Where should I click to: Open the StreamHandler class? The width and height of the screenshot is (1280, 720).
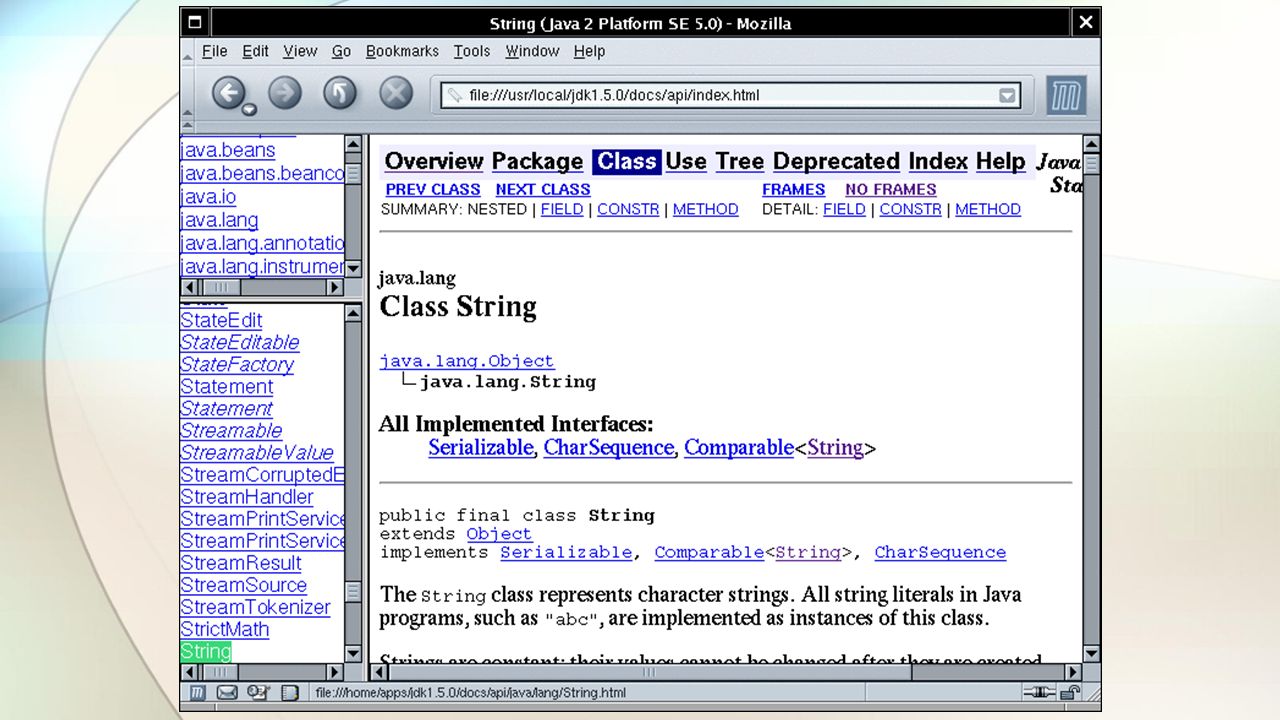coord(247,497)
